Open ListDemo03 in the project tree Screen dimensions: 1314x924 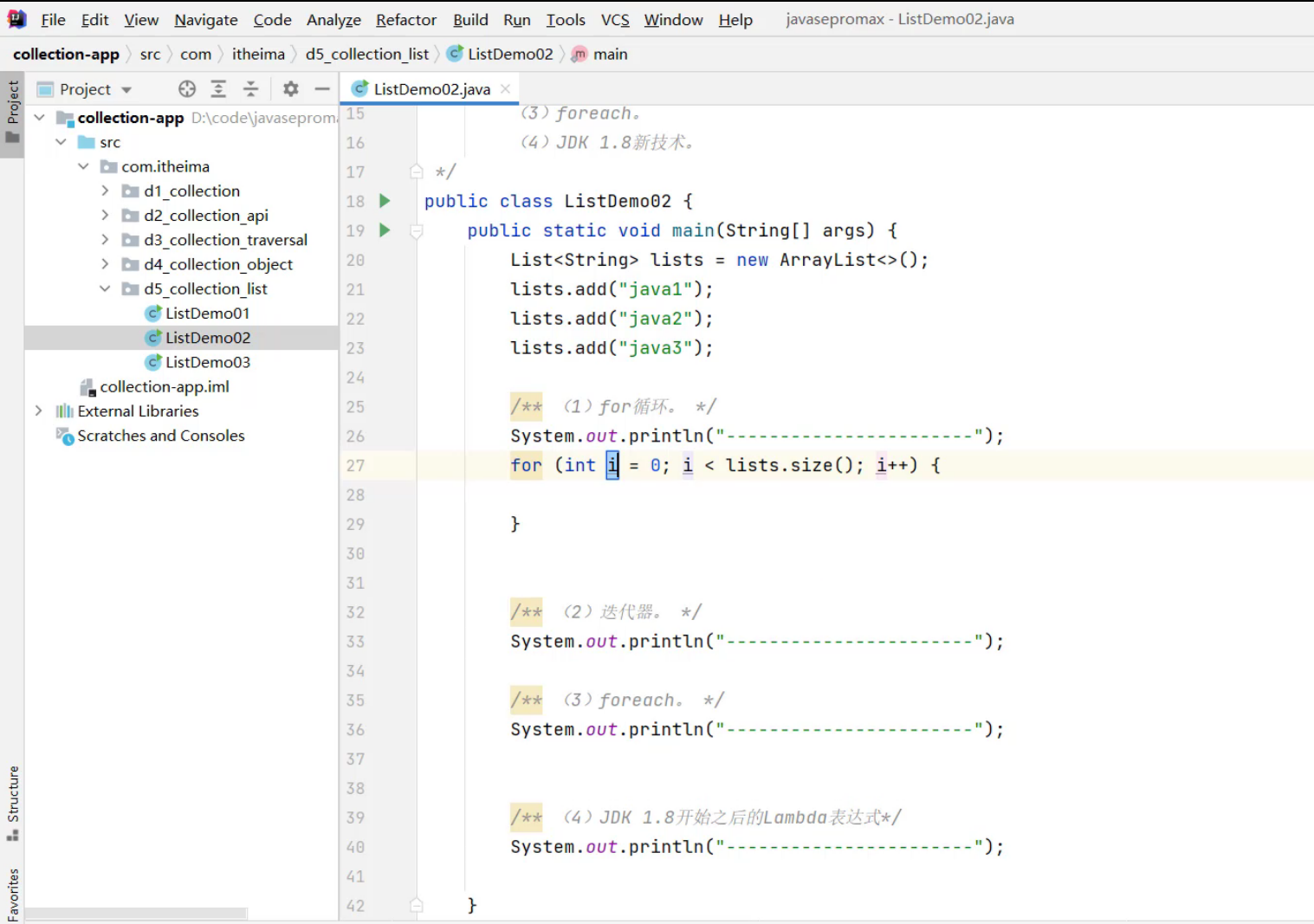207,362
